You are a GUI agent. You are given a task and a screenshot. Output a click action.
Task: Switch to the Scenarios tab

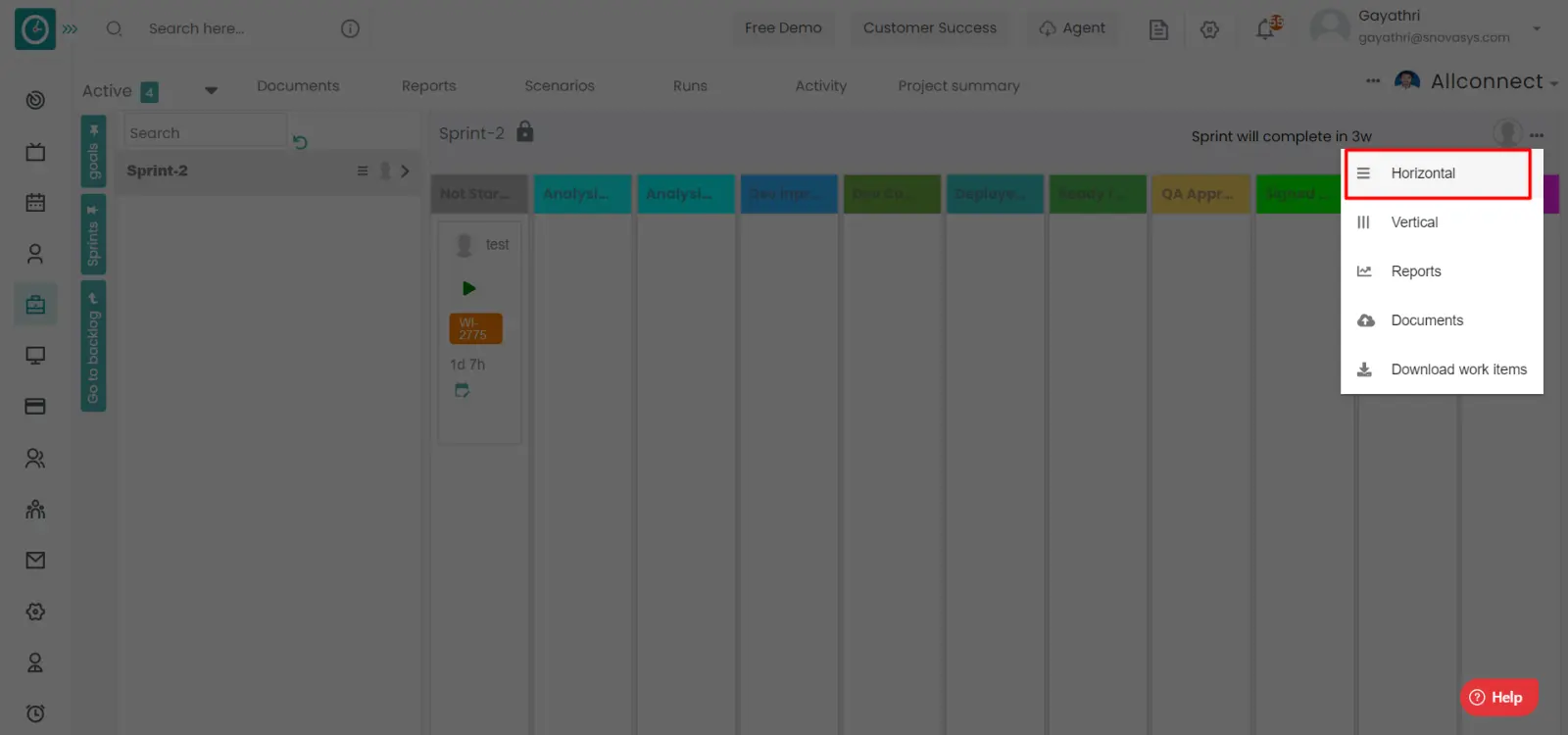tap(559, 86)
